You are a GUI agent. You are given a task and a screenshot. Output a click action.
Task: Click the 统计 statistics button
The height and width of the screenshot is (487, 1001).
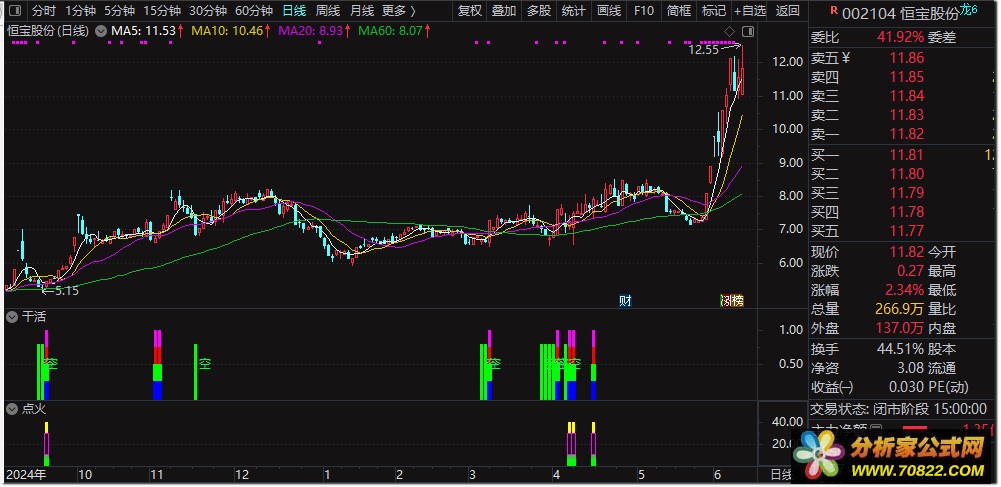tap(574, 11)
